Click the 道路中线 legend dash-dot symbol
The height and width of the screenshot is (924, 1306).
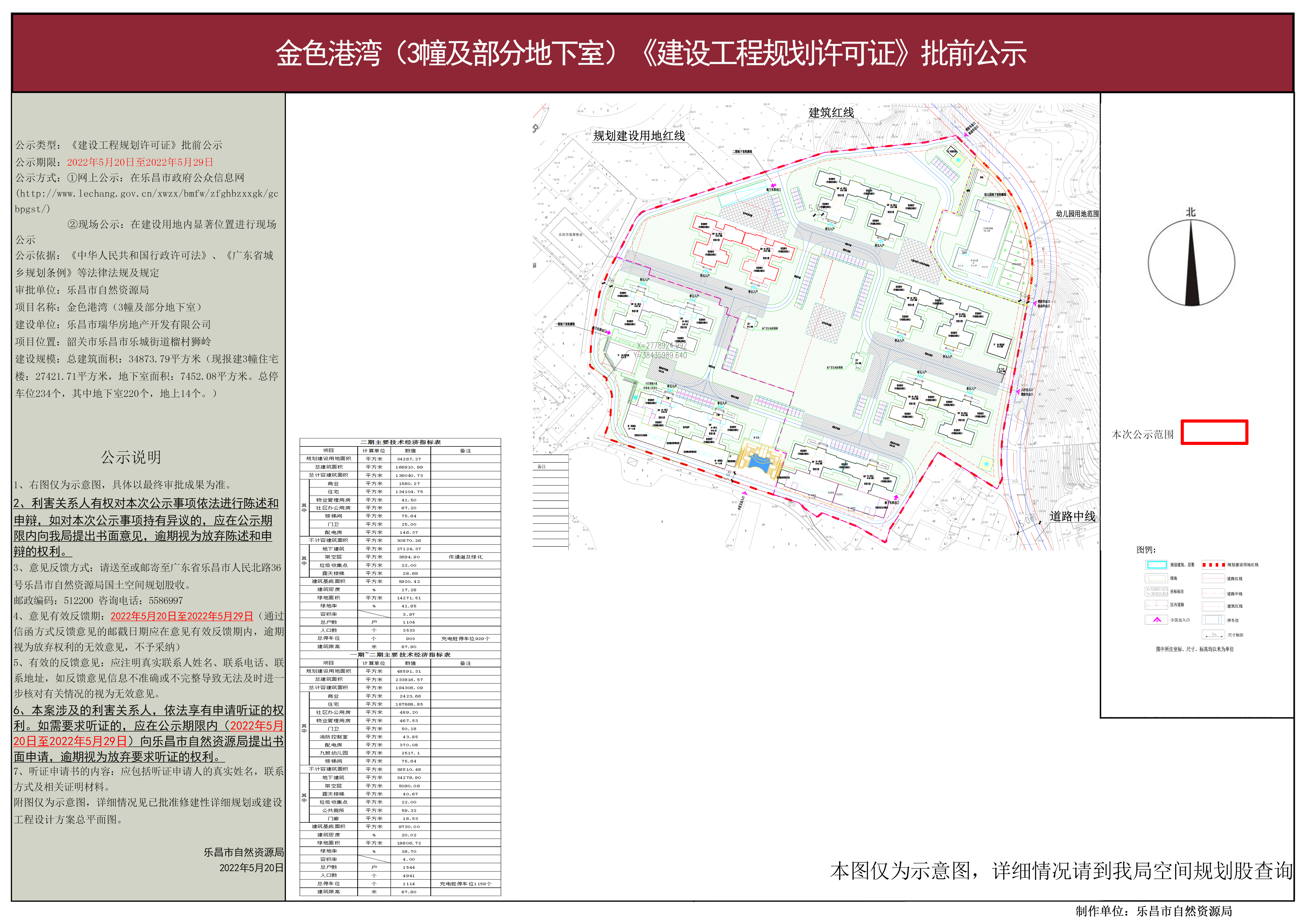click(1213, 593)
